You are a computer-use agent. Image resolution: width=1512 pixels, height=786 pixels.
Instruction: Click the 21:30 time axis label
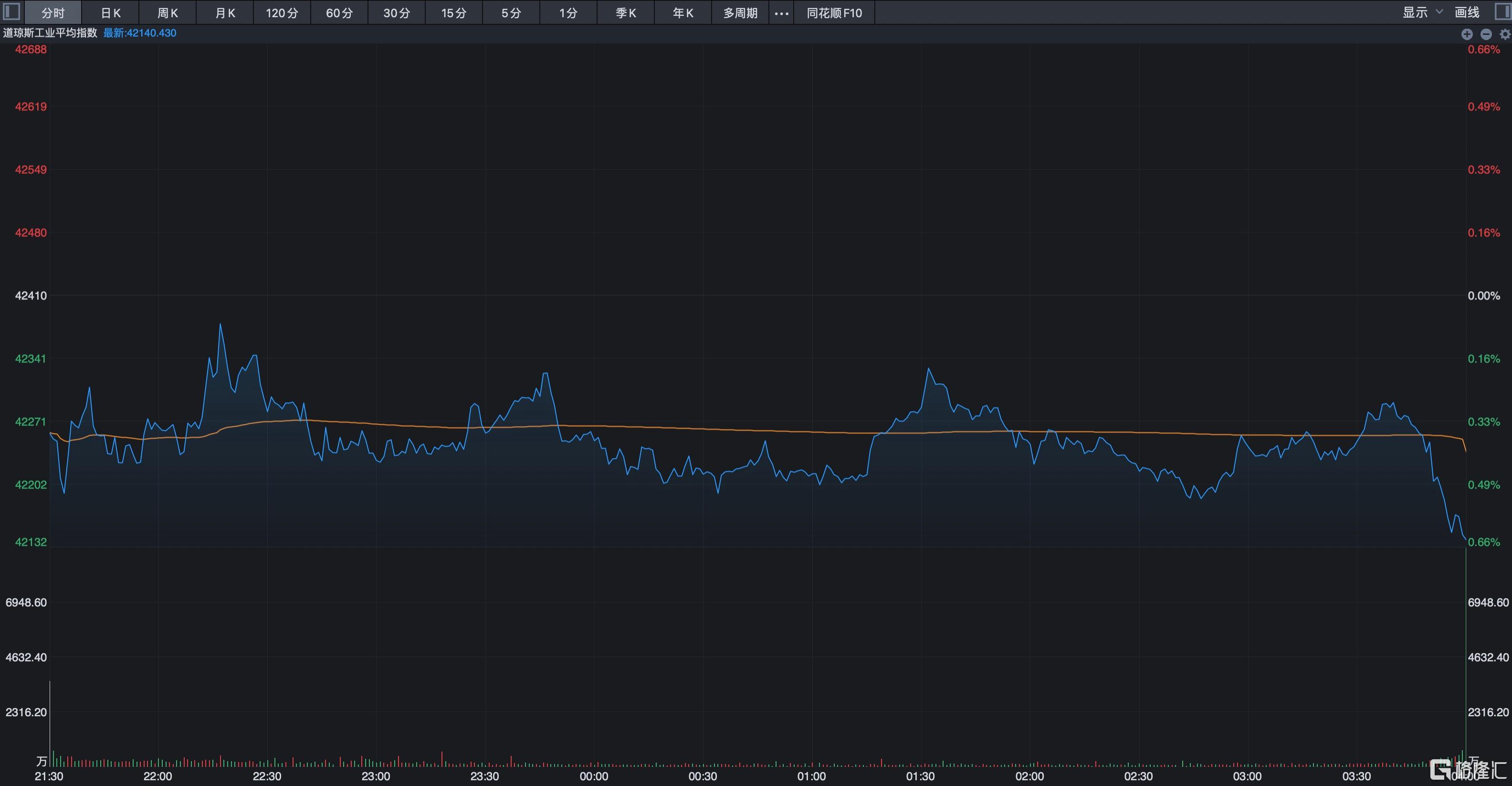[x=49, y=776]
